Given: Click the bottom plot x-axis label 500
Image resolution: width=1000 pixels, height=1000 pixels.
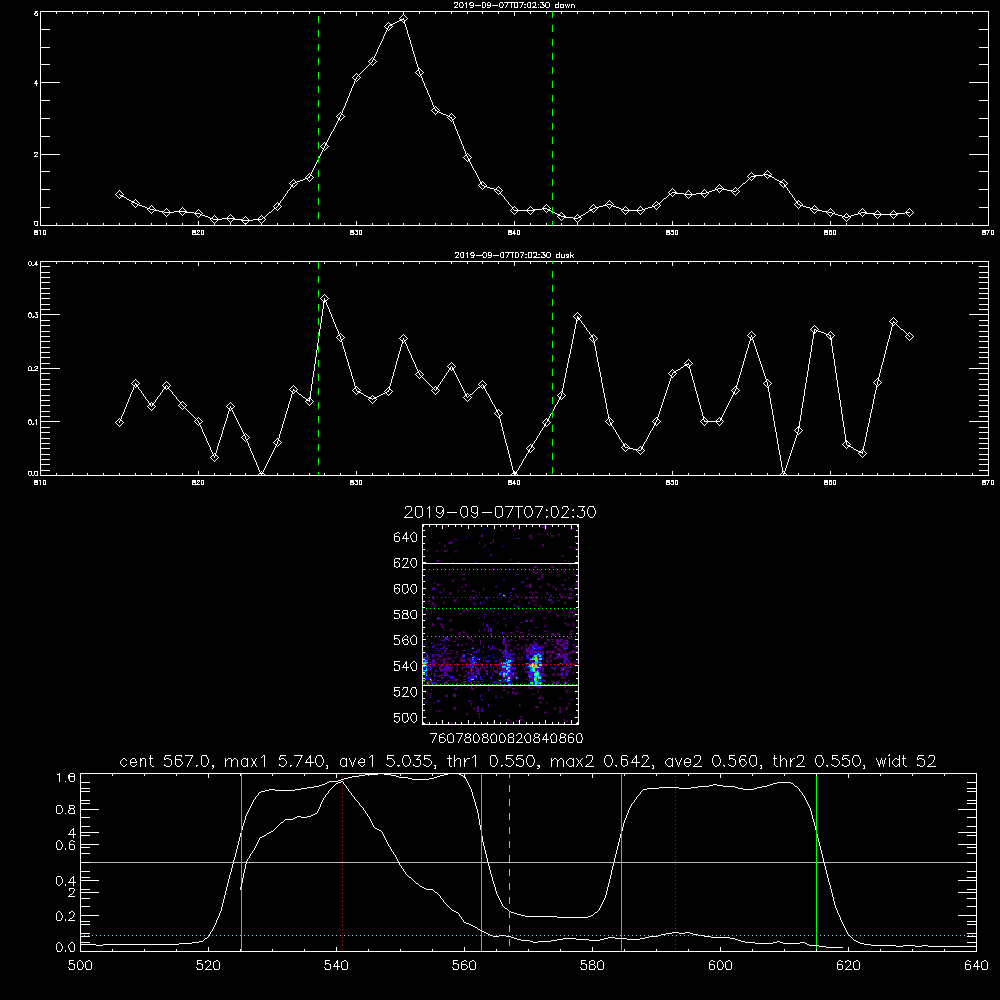Looking at the screenshot, I should click(x=80, y=966).
